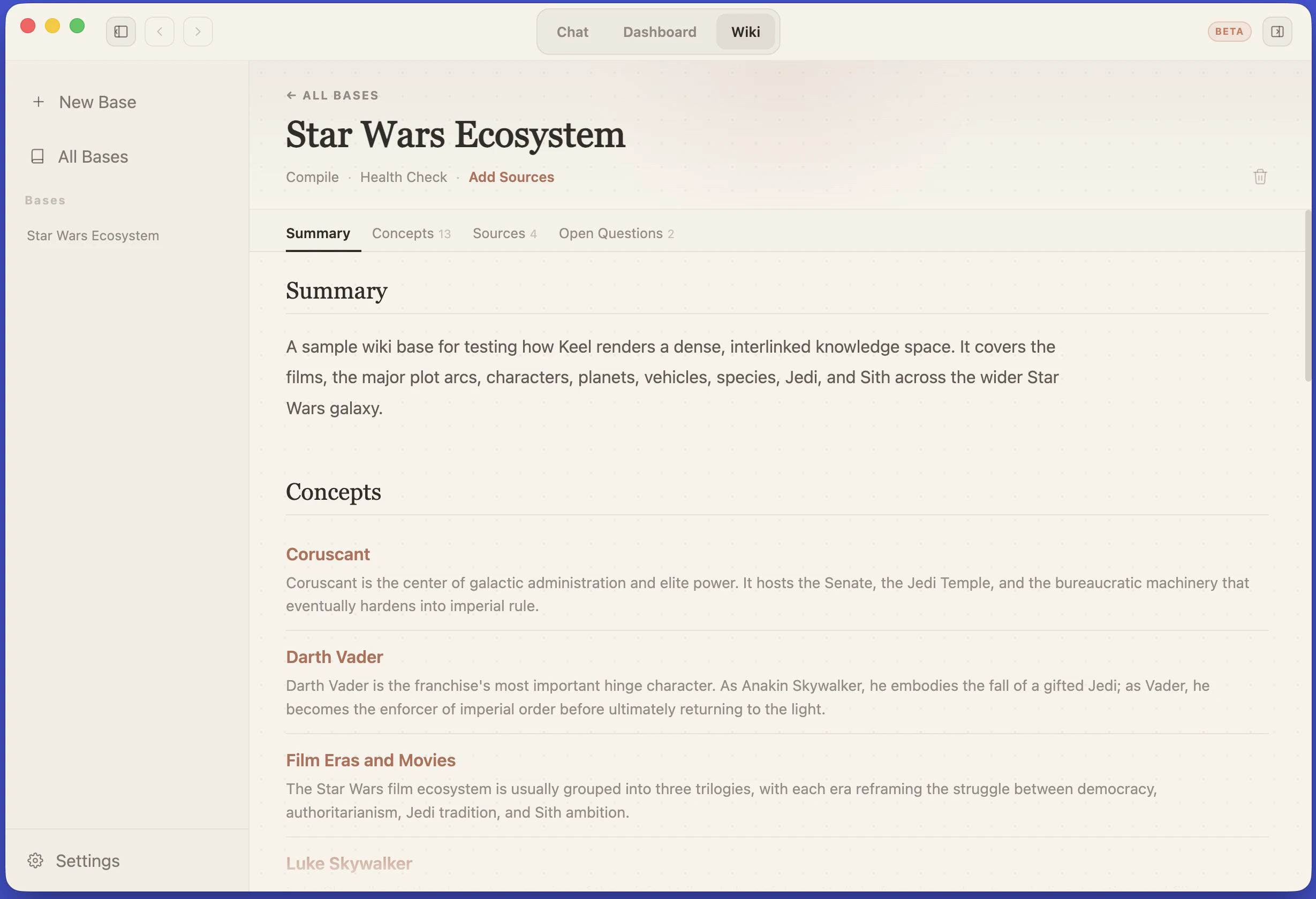Viewport: 1316px width, 899px height.
Task: Click the Compile action
Action: tap(312, 177)
